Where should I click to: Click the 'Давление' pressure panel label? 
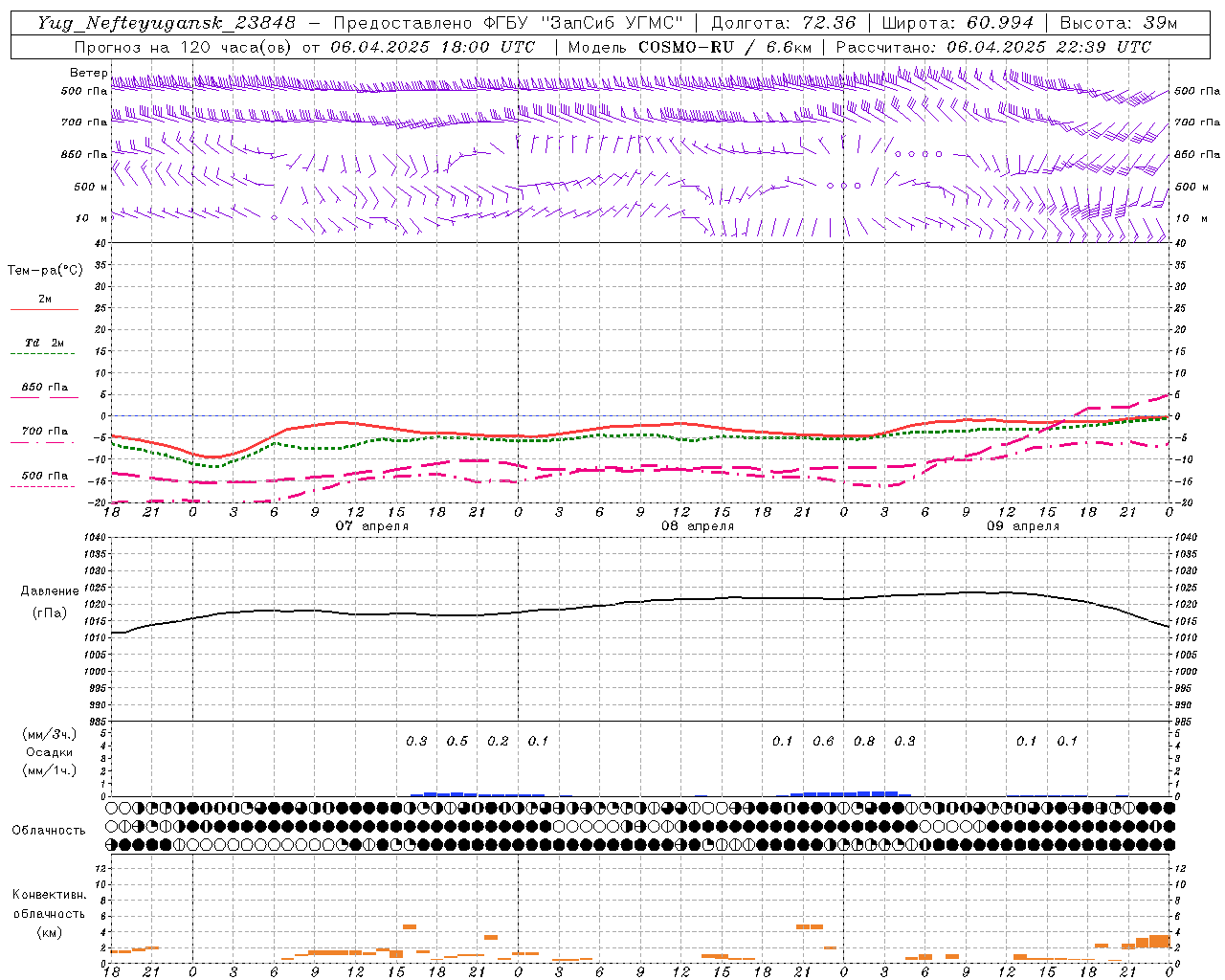point(50,591)
